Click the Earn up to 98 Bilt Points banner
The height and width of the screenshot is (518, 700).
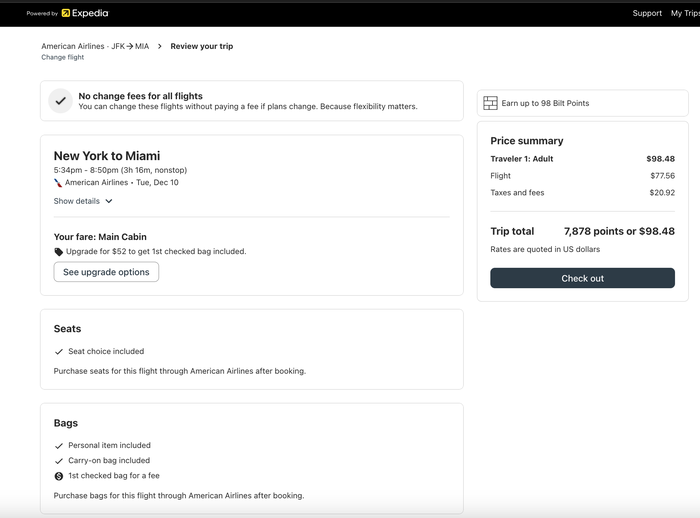click(x=583, y=103)
